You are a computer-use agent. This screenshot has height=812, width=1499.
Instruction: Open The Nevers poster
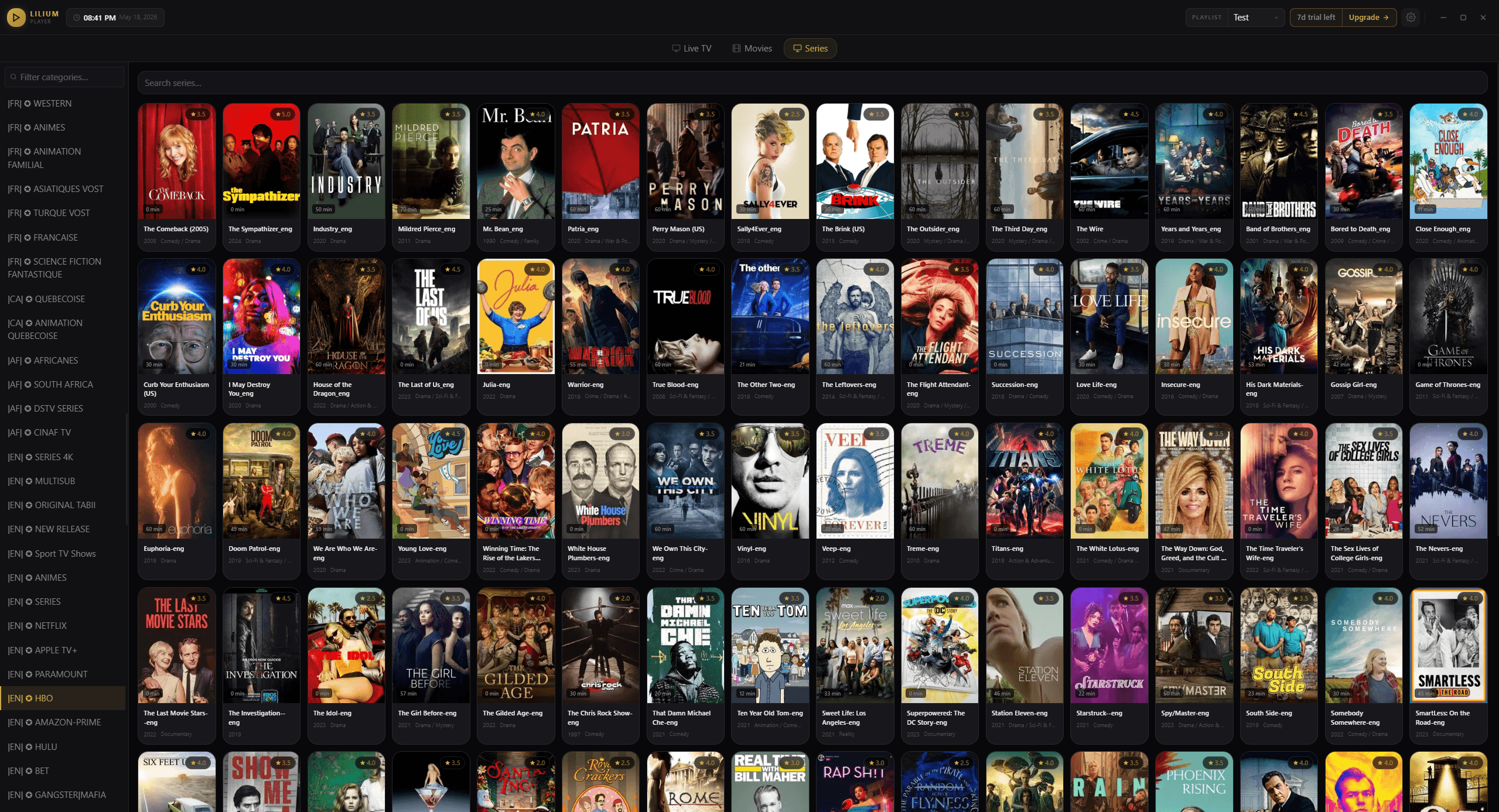point(1448,481)
